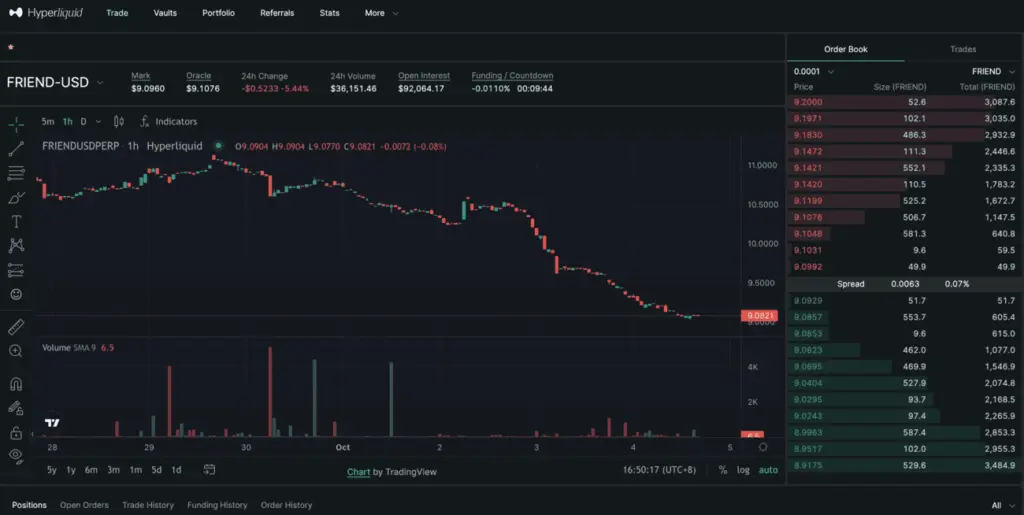Select the D timeframe
Image resolution: width=1024 pixels, height=515 pixels.
(x=83, y=121)
